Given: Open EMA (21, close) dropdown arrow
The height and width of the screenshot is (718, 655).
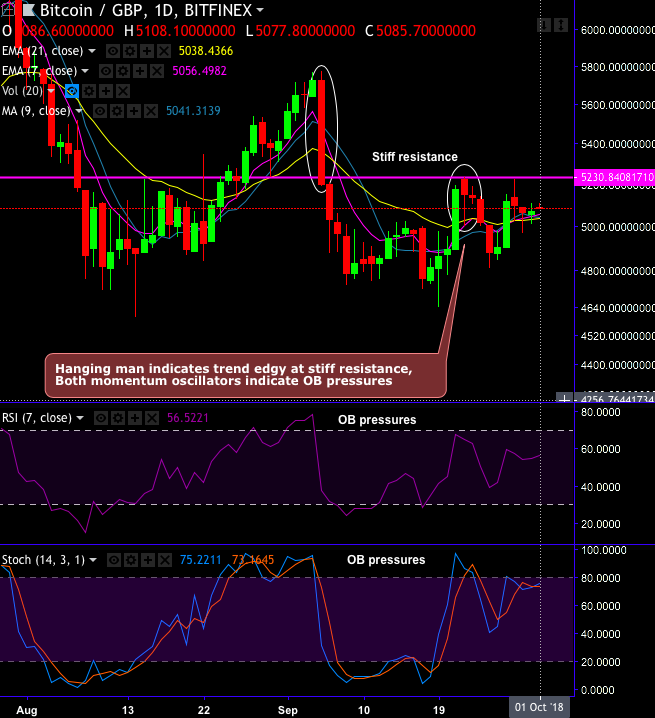Looking at the screenshot, I should (x=92, y=51).
